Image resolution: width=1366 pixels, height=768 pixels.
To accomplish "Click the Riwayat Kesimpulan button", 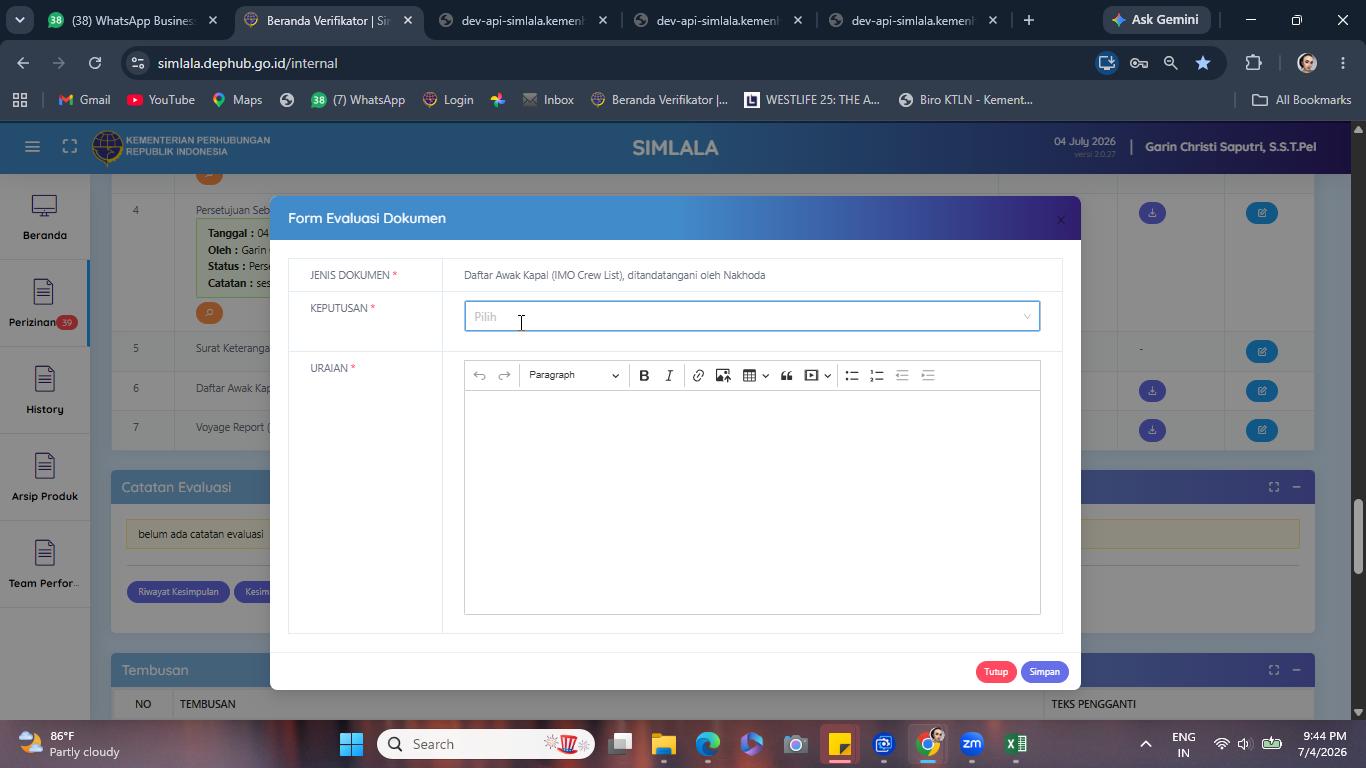I will coord(178,592).
